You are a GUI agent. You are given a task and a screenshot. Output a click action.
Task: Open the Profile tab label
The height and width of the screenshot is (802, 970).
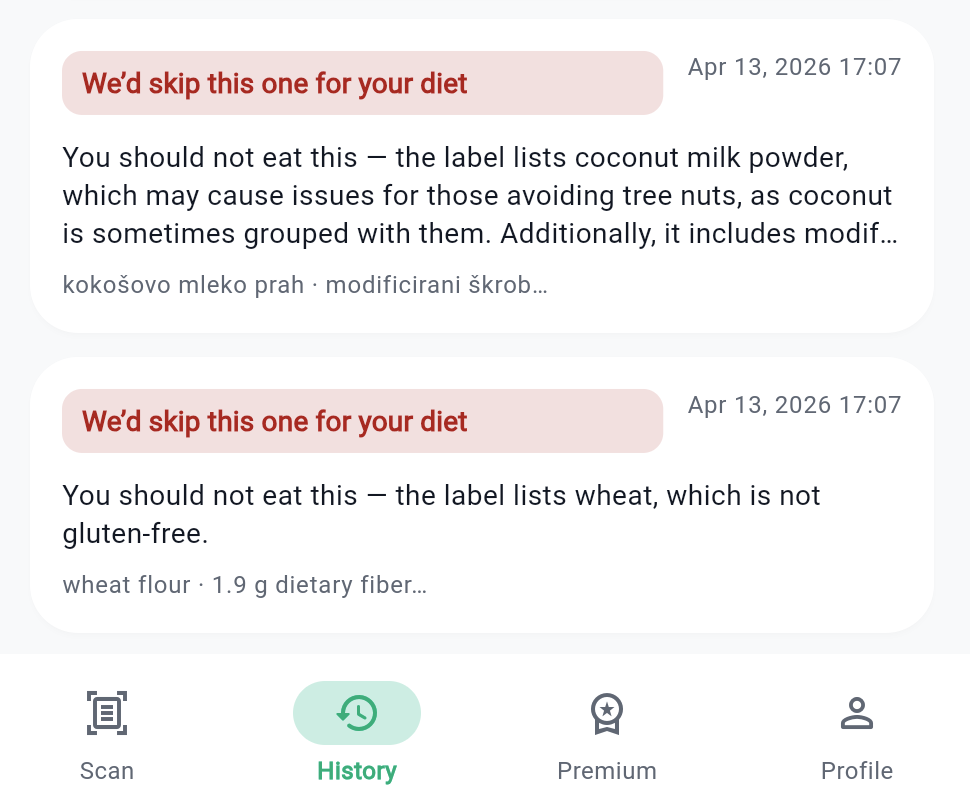(857, 771)
